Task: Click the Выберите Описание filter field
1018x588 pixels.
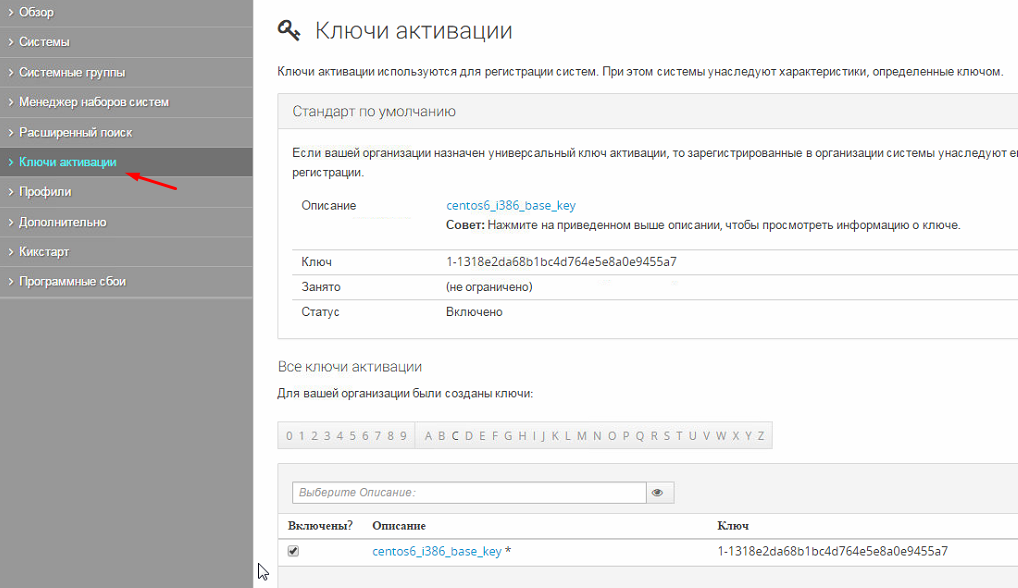Action: pos(470,493)
